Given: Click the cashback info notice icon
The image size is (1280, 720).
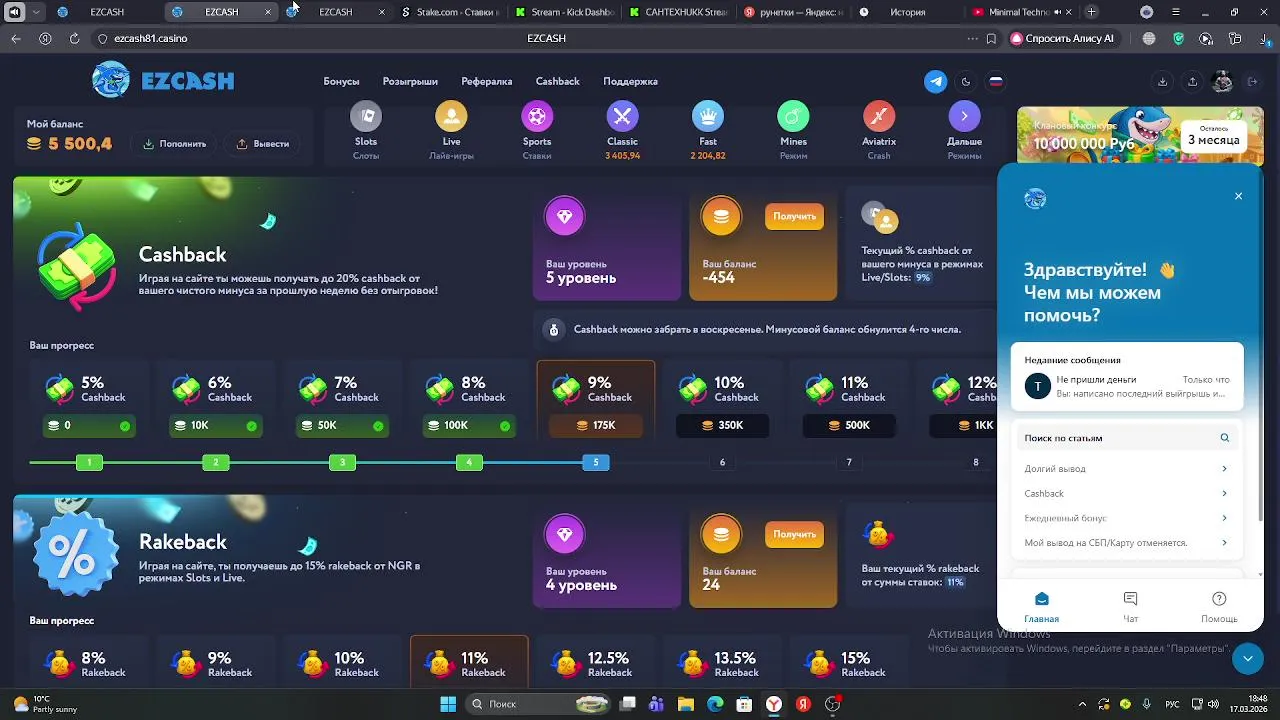Looking at the screenshot, I should coord(553,329).
